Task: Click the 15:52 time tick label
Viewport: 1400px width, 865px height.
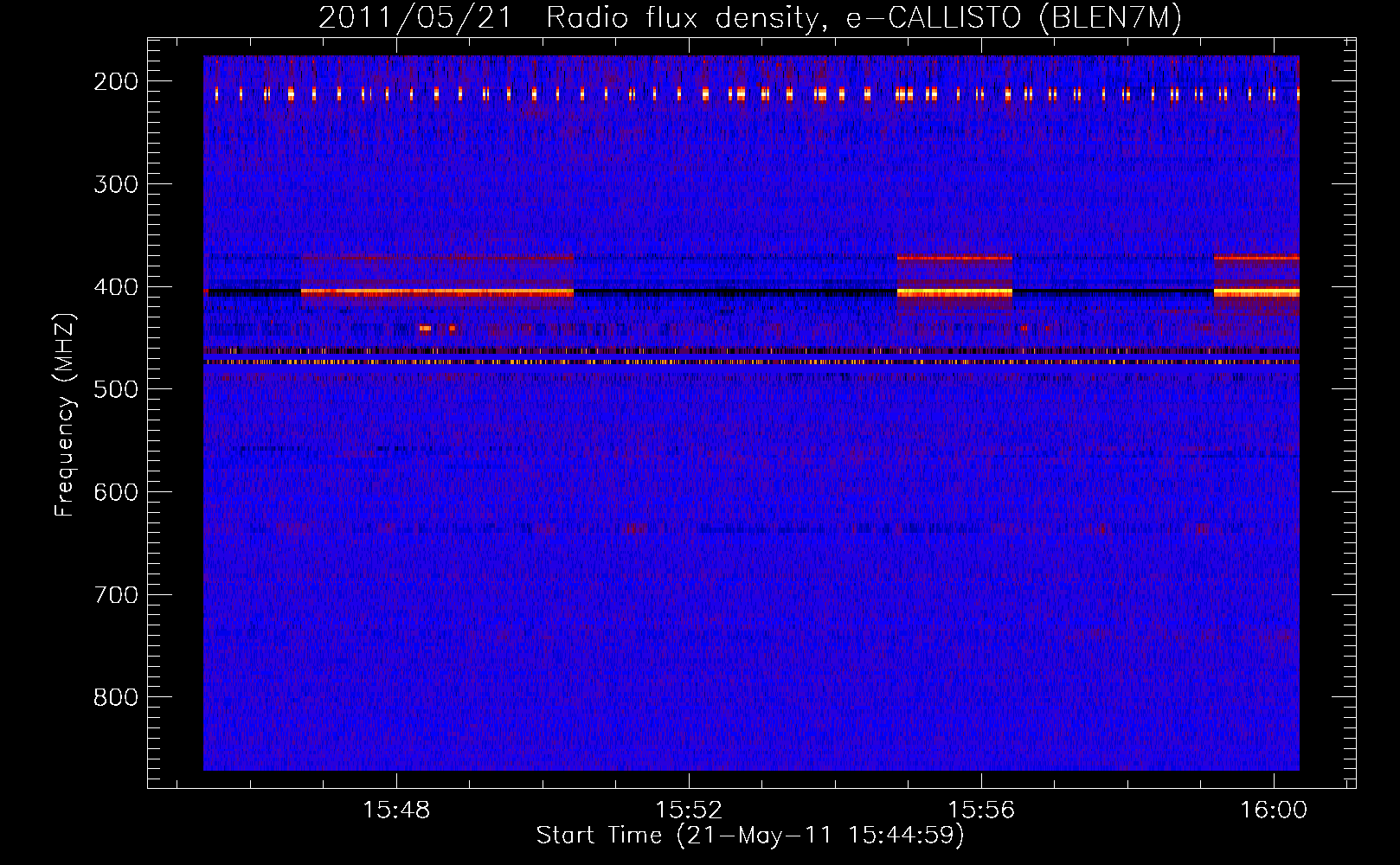Action: pos(689,811)
